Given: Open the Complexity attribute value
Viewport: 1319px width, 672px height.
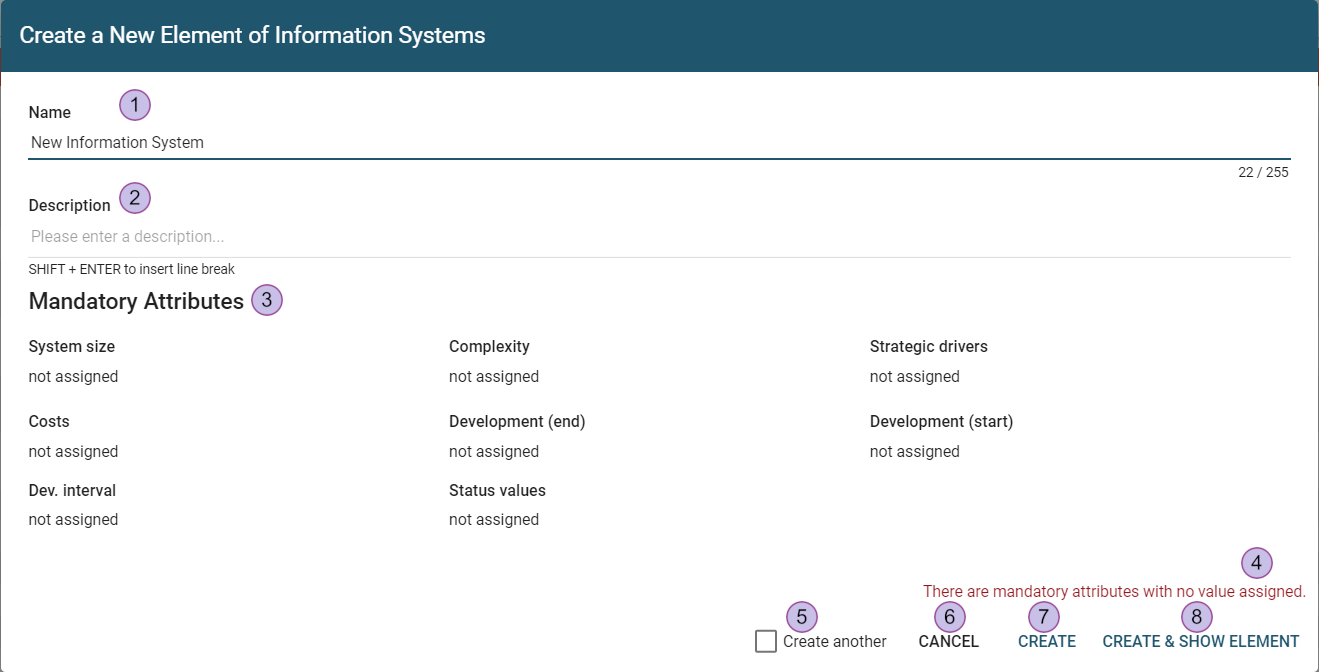Looking at the screenshot, I should click(x=494, y=377).
